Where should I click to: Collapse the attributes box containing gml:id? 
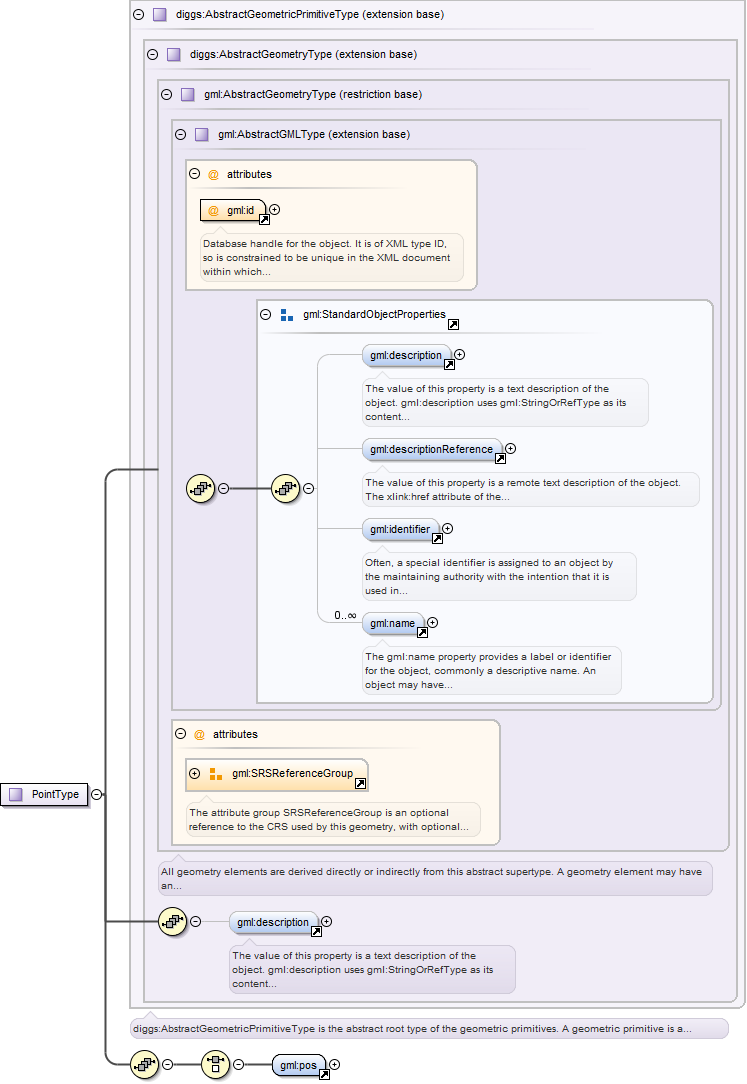click(x=195, y=174)
